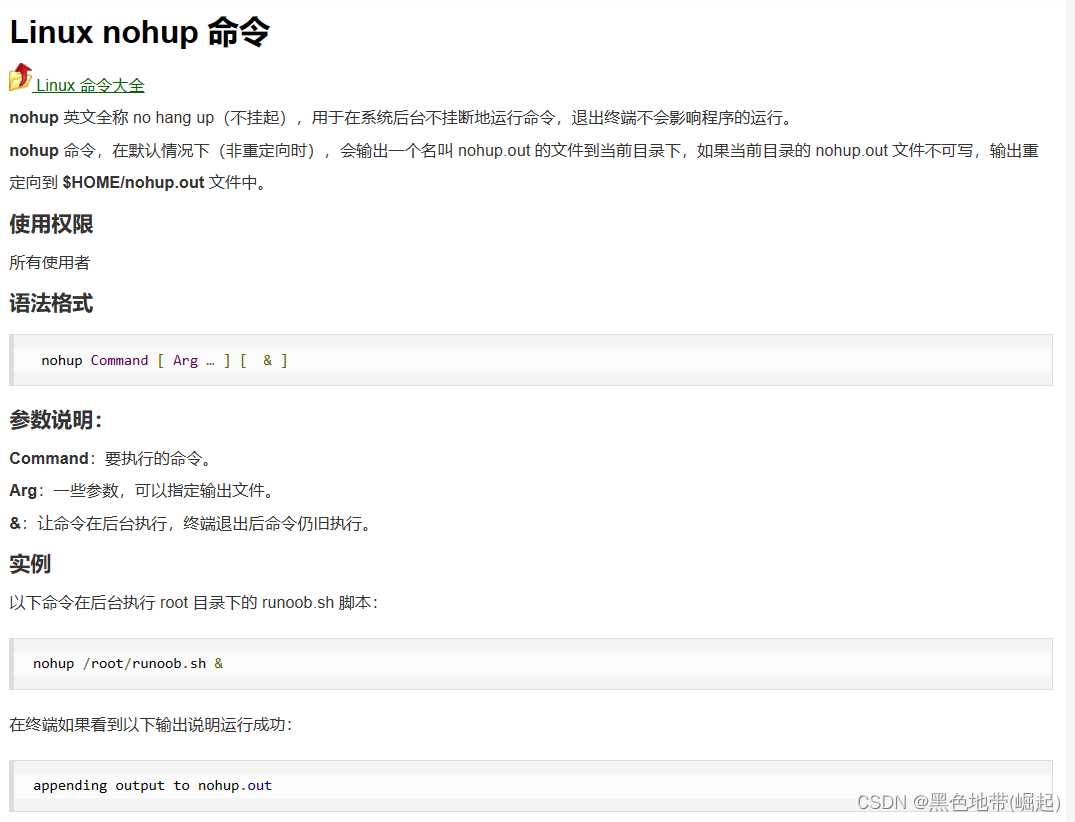Click the Linux nohup 命令 page title
Viewport: 1075px width, 822px height.
140,32
